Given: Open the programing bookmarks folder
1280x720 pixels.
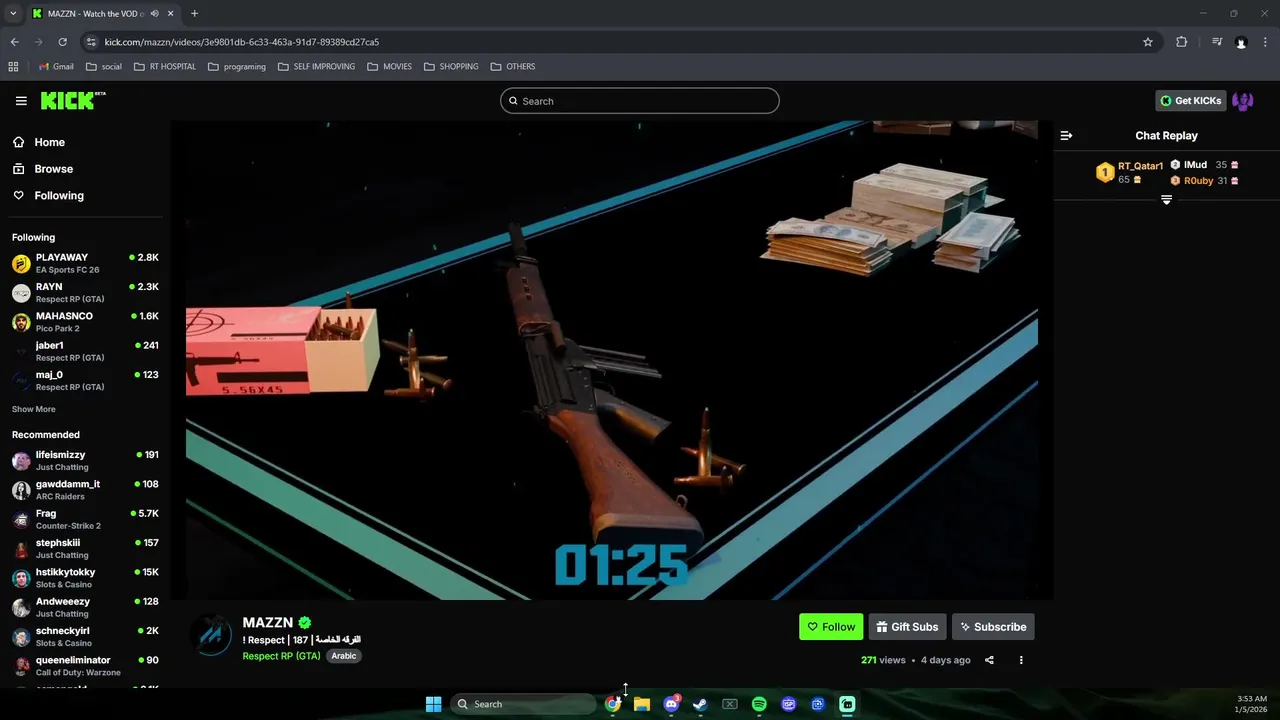Looking at the screenshot, I should coord(237,66).
